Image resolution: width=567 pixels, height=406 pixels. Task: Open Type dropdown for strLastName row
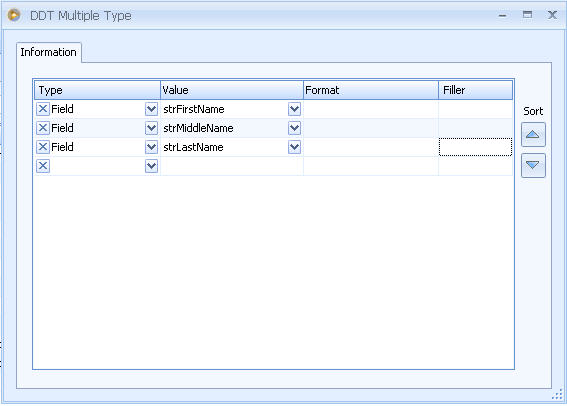151,147
